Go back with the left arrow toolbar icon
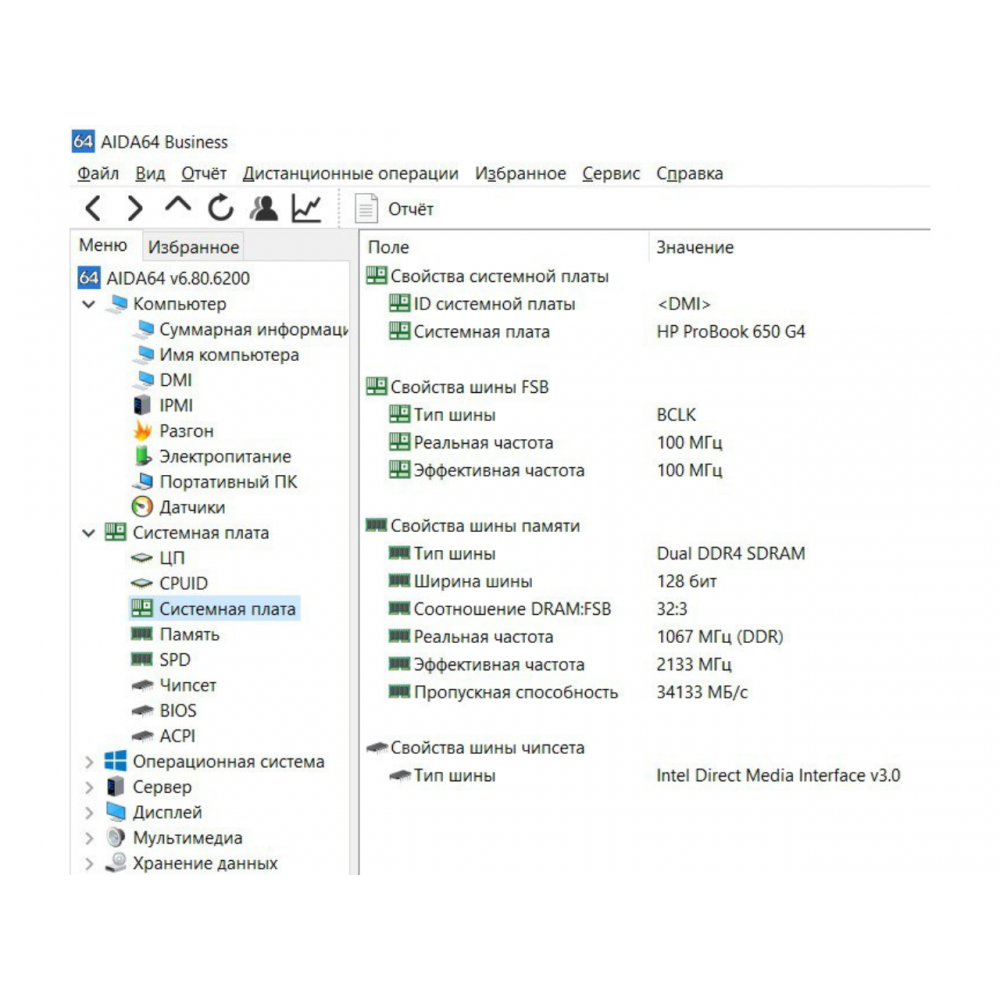Image resolution: width=1000 pixels, height=1000 pixels. [x=93, y=209]
